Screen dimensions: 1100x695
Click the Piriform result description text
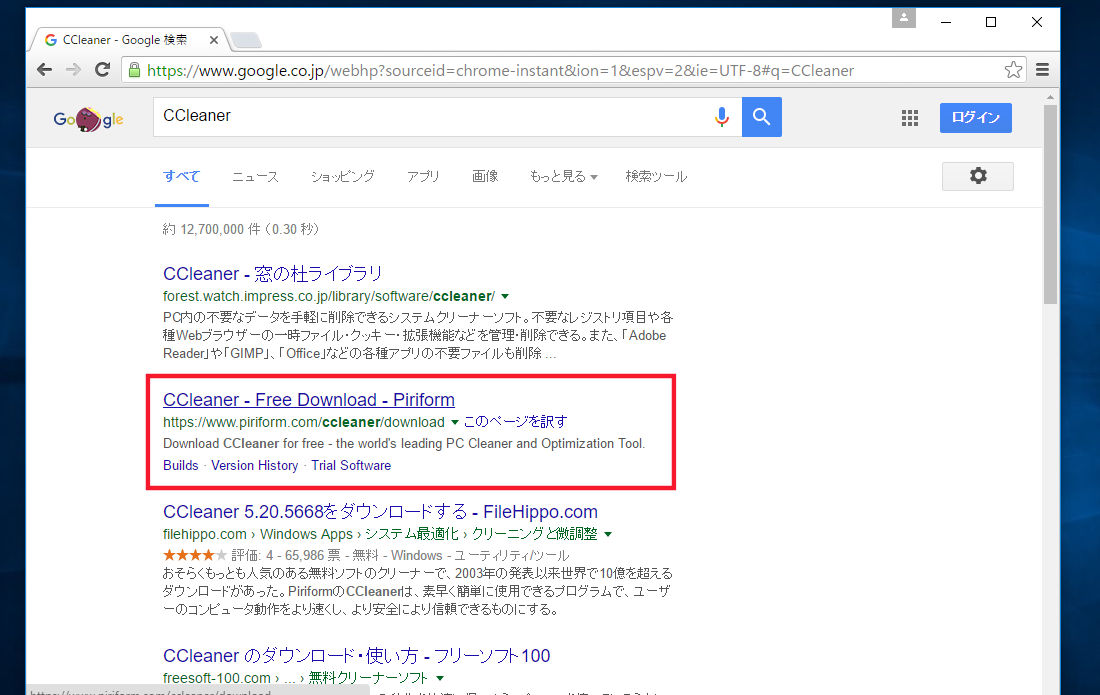tap(404, 444)
